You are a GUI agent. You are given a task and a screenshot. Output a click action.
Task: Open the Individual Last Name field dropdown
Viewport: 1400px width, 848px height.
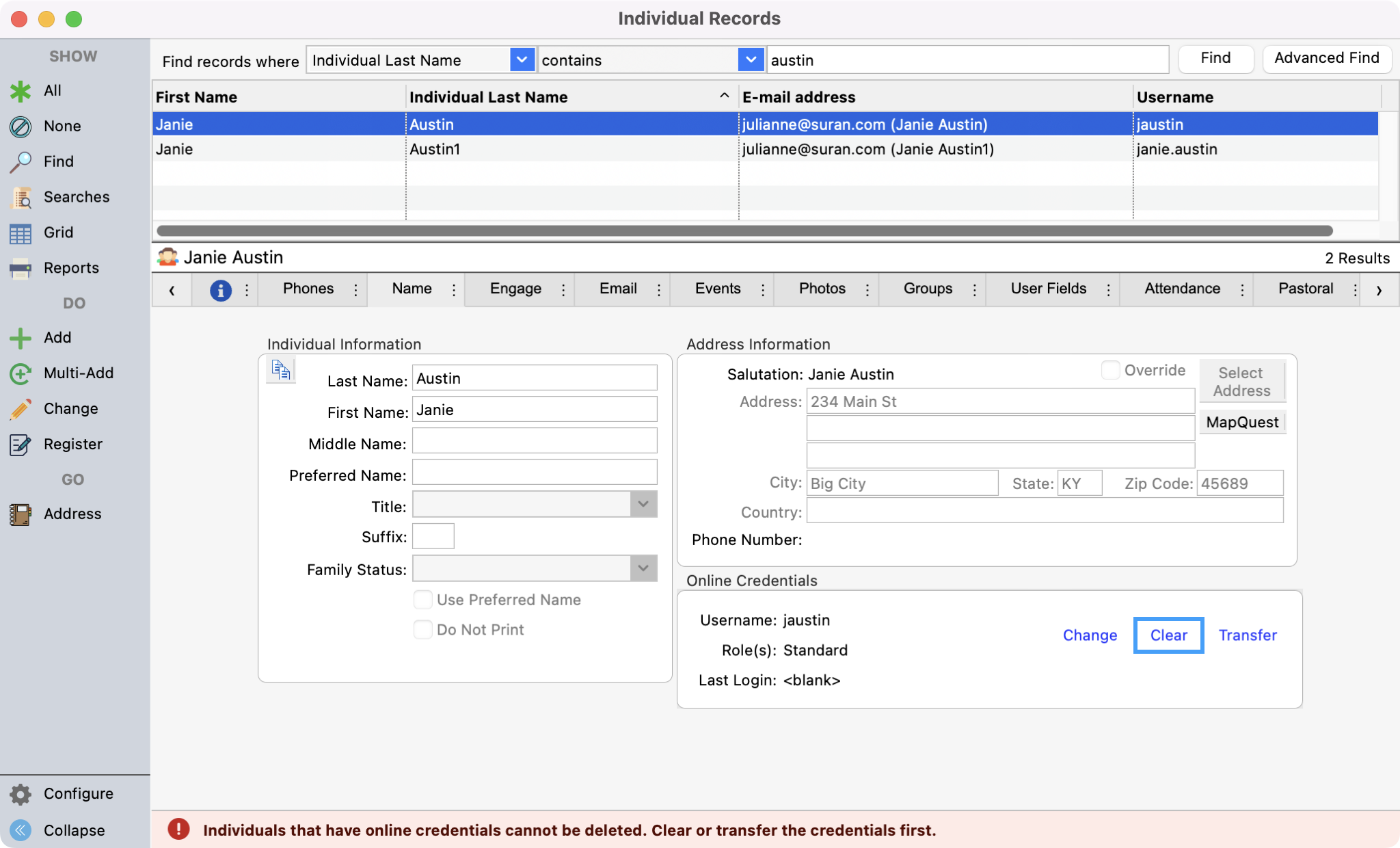point(522,60)
